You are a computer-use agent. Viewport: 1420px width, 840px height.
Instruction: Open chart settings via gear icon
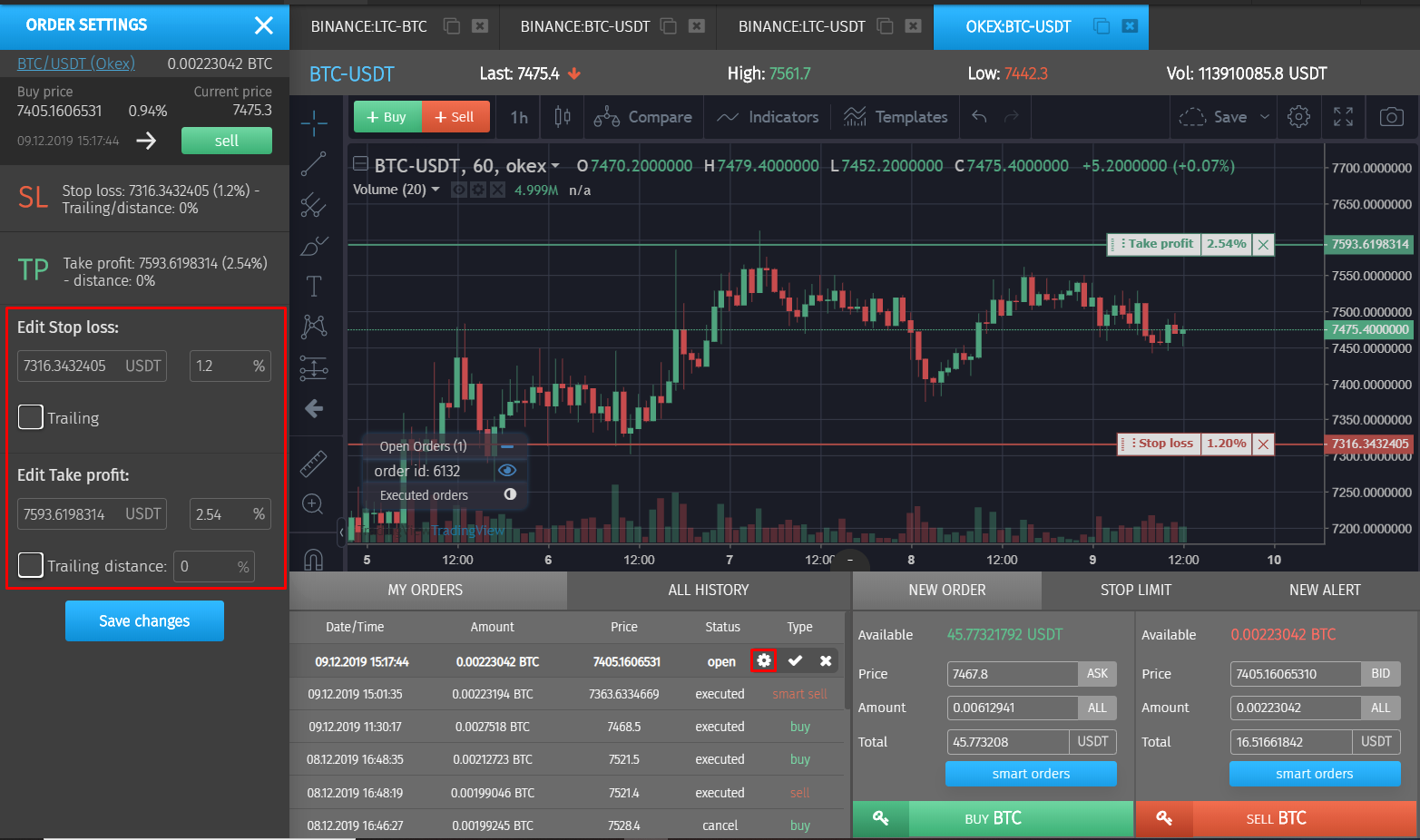point(1298,117)
